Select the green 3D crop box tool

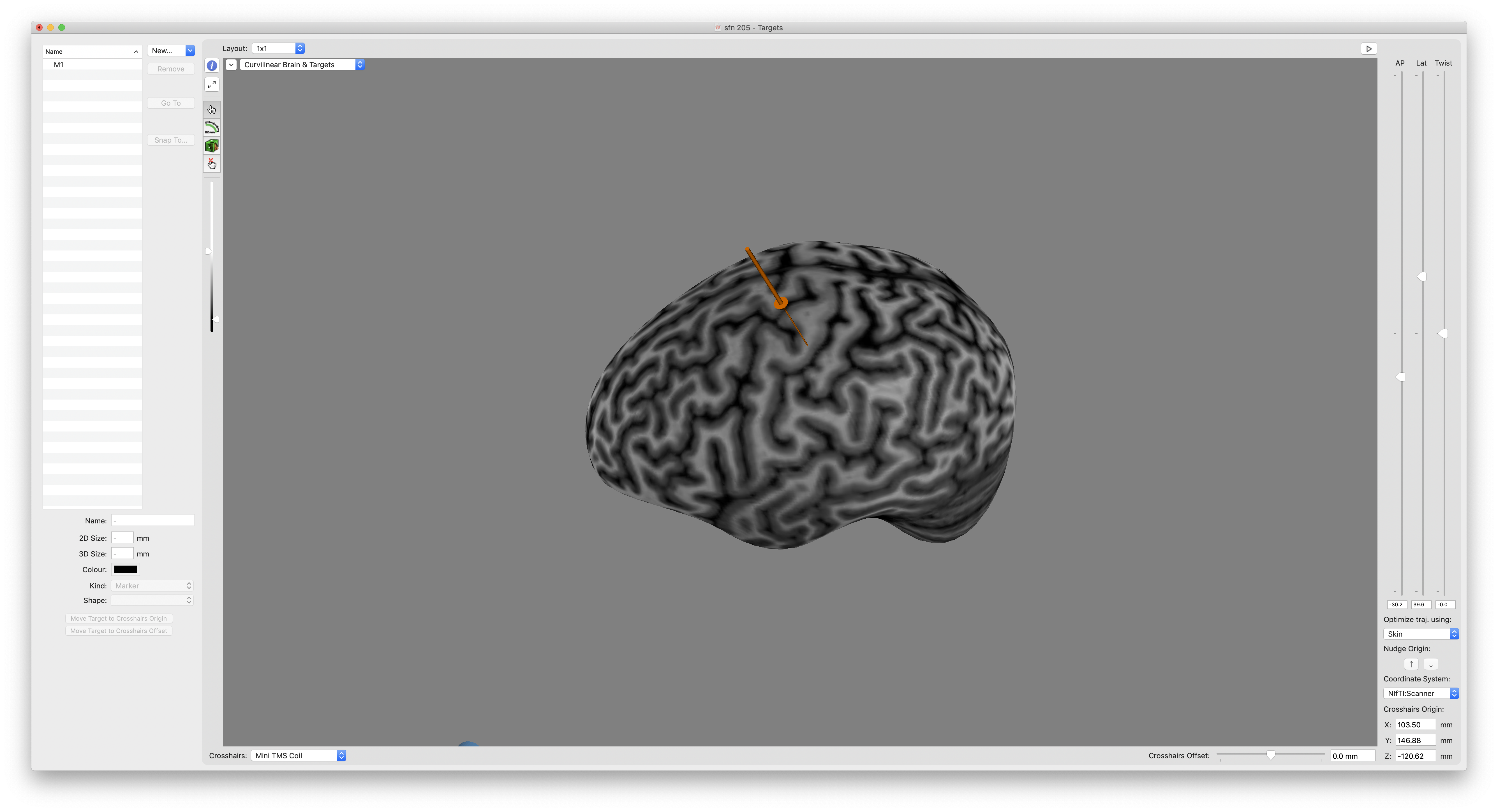pyautogui.click(x=212, y=146)
